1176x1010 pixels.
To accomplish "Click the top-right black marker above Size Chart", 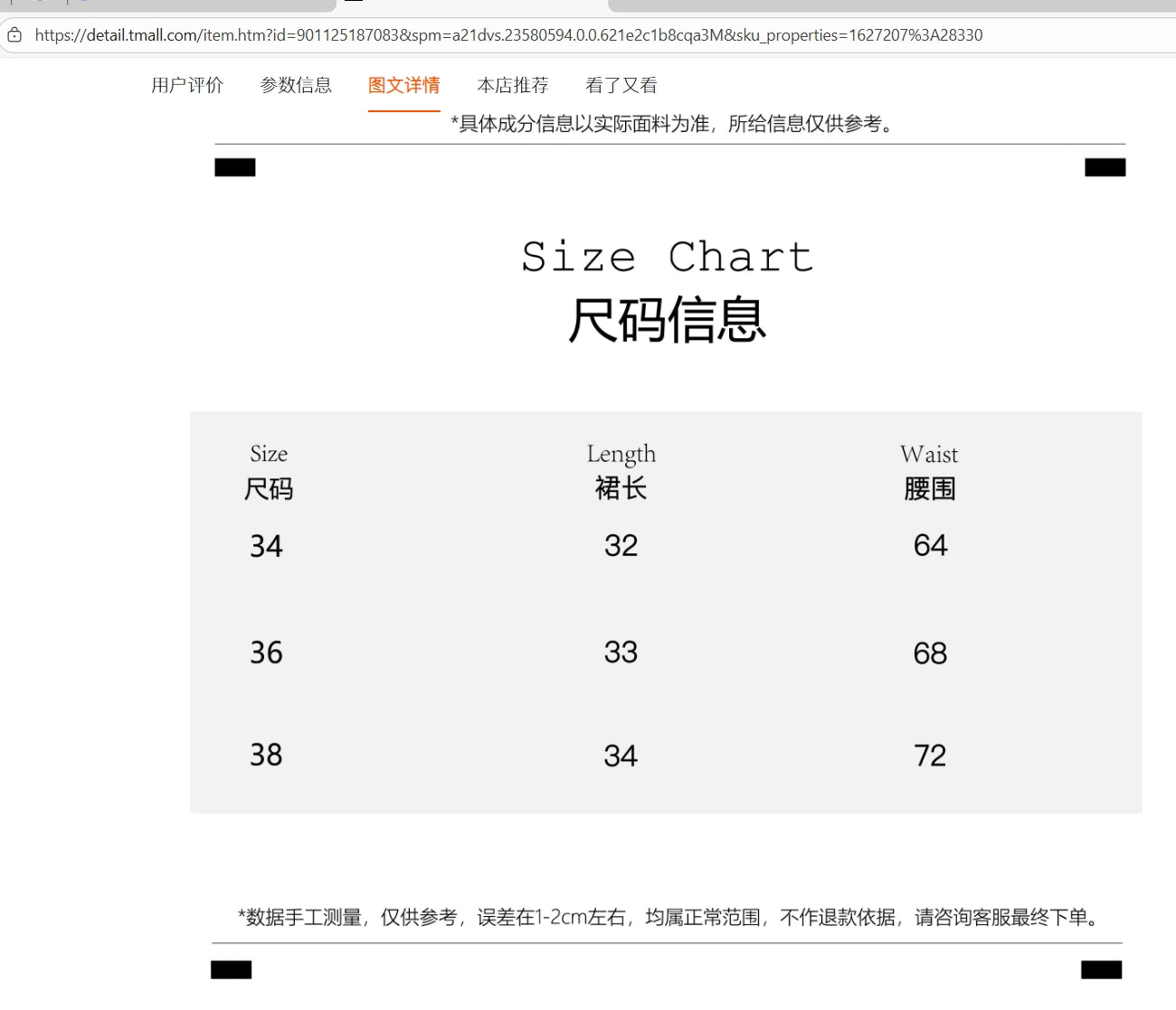I will click(1105, 167).
